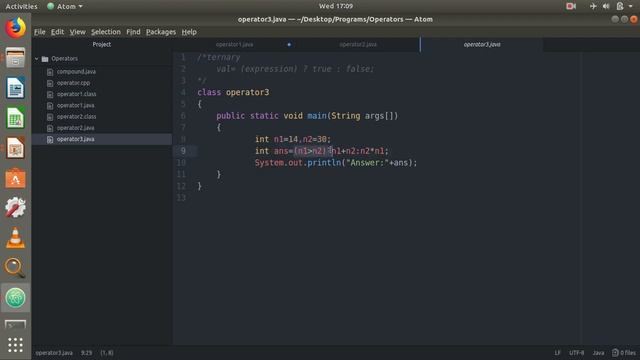Select the Atom editor dock icon

(x=15, y=298)
